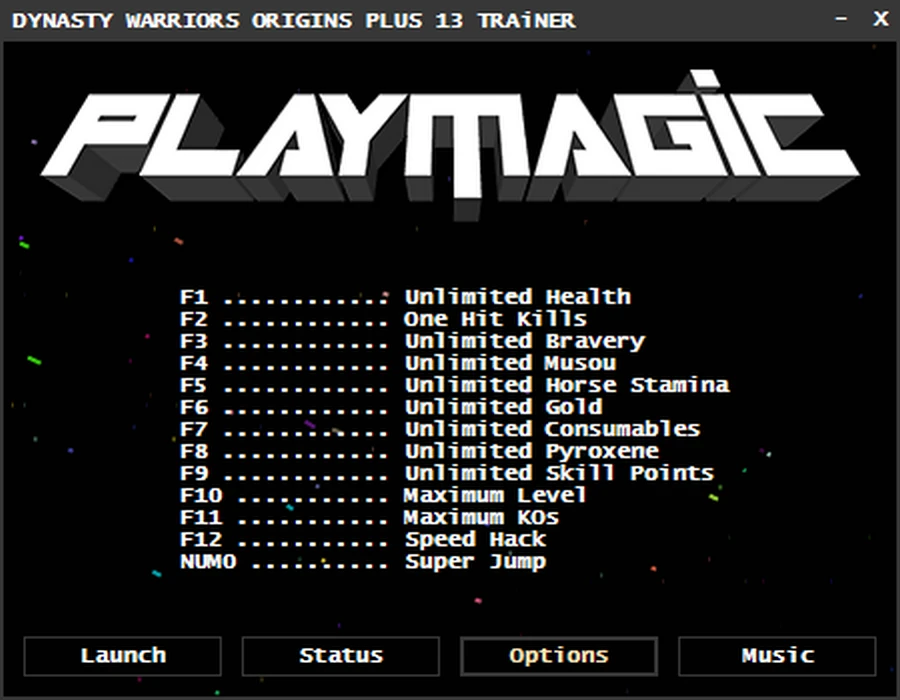Image resolution: width=900 pixels, height=700 pixels.
Task: Select the F8 Unlimited Pyroxene line
Action: 419,452
